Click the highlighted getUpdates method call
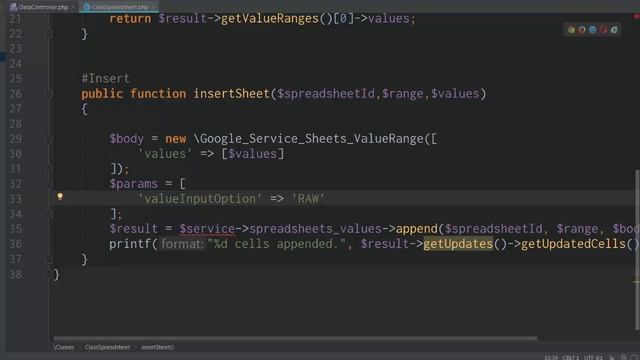Image resolution: width=640 pixels, height=360 pixels. [x=458, y=244]
